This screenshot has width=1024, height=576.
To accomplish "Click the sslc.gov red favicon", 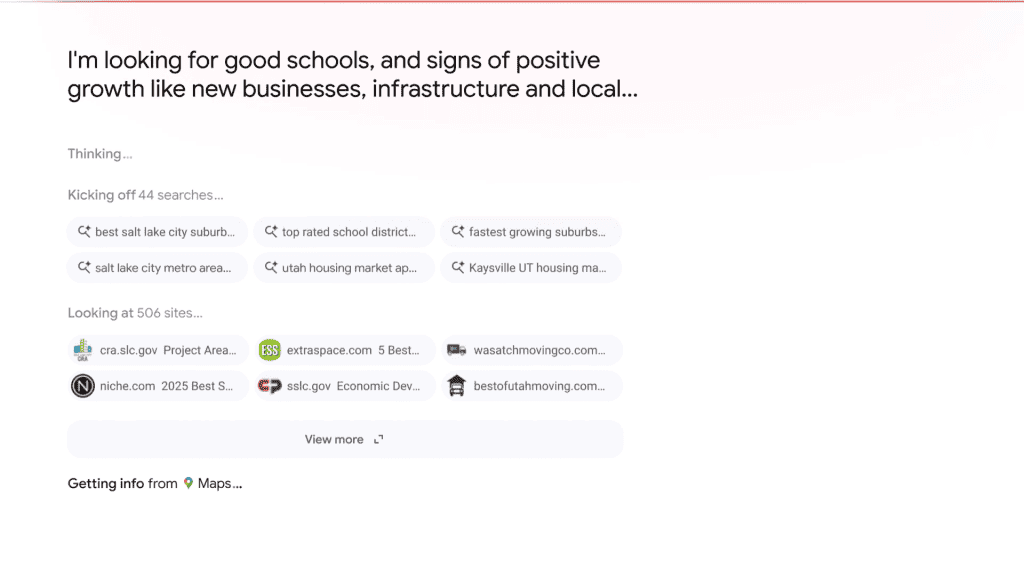I will (x=269, y=386).
